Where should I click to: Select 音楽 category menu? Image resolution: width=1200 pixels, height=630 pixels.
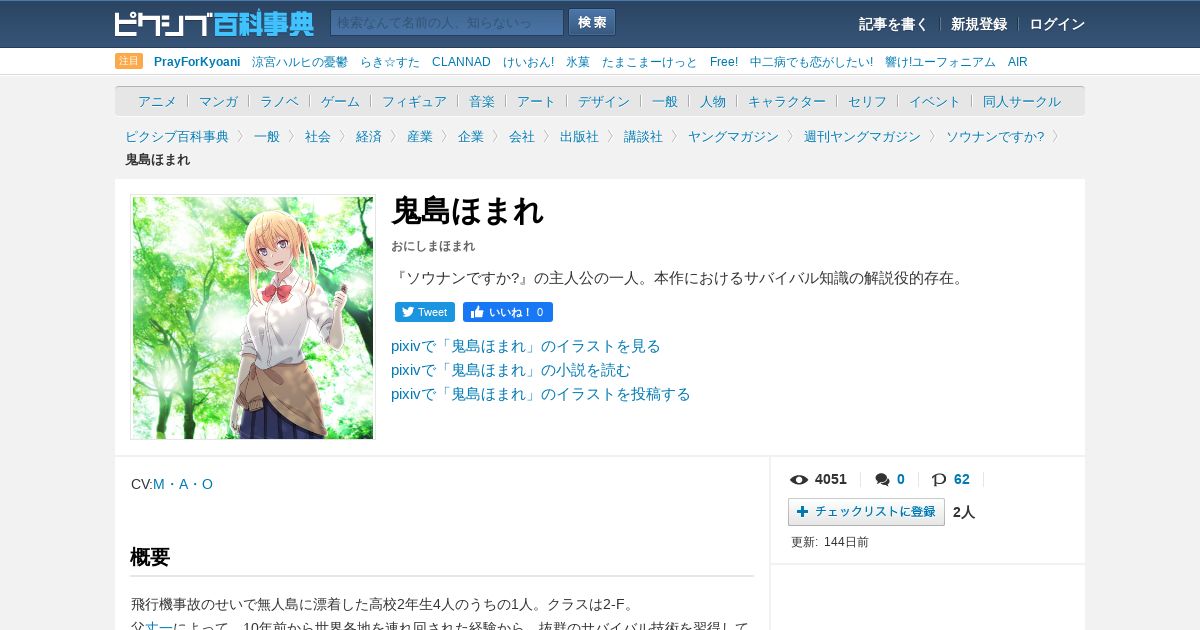pos(482,101)
